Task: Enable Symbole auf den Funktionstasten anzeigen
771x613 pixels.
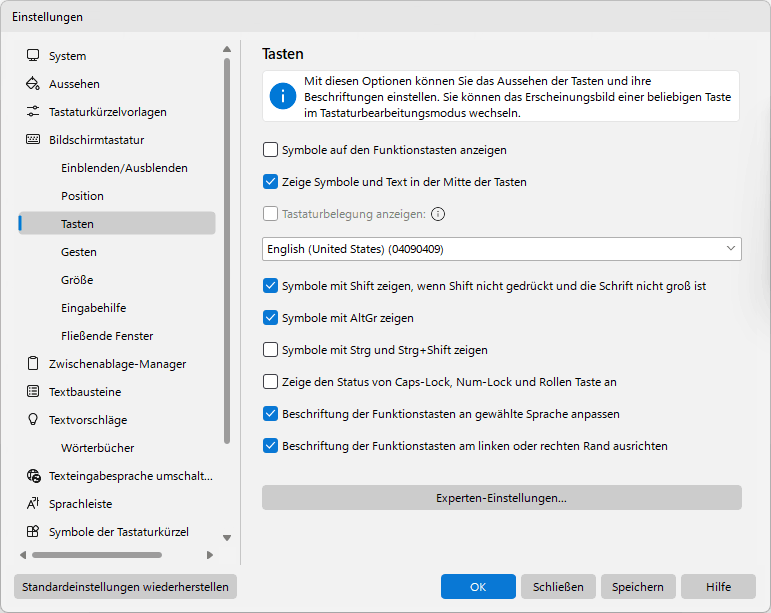Action: coord(270,149)
